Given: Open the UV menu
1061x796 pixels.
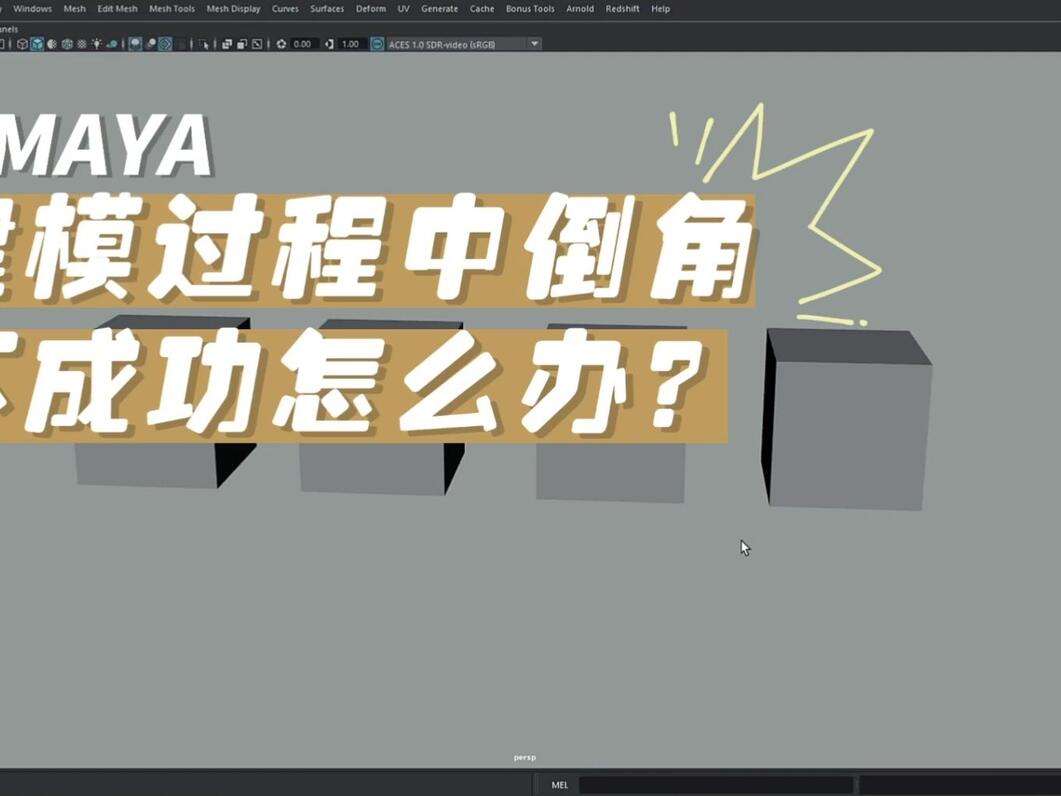Looking at the screenshot, I should click(403, 9).
